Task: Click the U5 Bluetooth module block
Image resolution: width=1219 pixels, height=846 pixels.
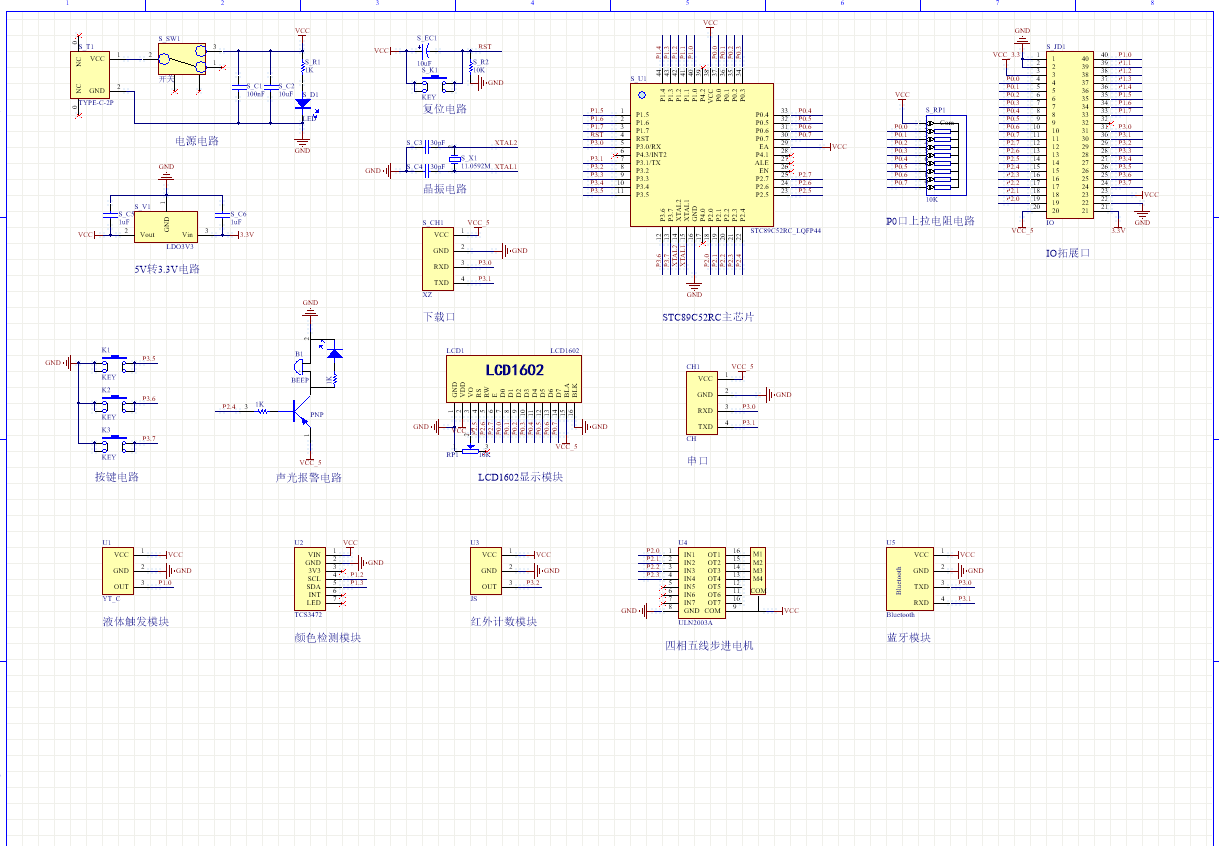Action: tap(908, 578)
